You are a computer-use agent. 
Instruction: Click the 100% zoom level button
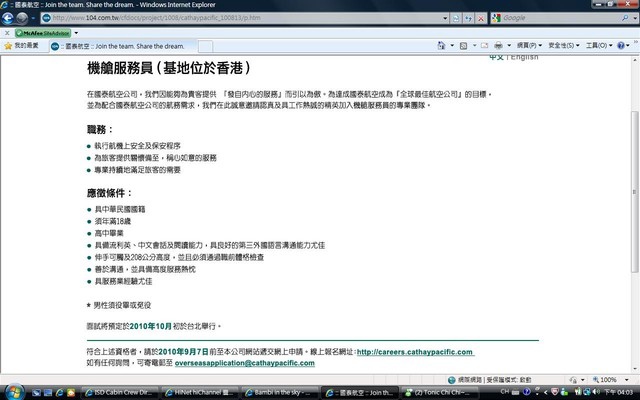point(605,380)
